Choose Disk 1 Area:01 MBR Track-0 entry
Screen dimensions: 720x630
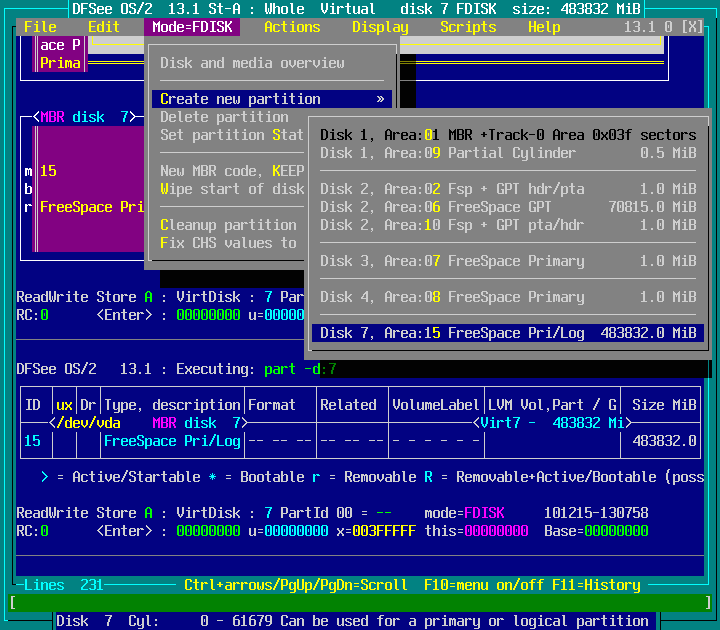[x=508, y=135]
